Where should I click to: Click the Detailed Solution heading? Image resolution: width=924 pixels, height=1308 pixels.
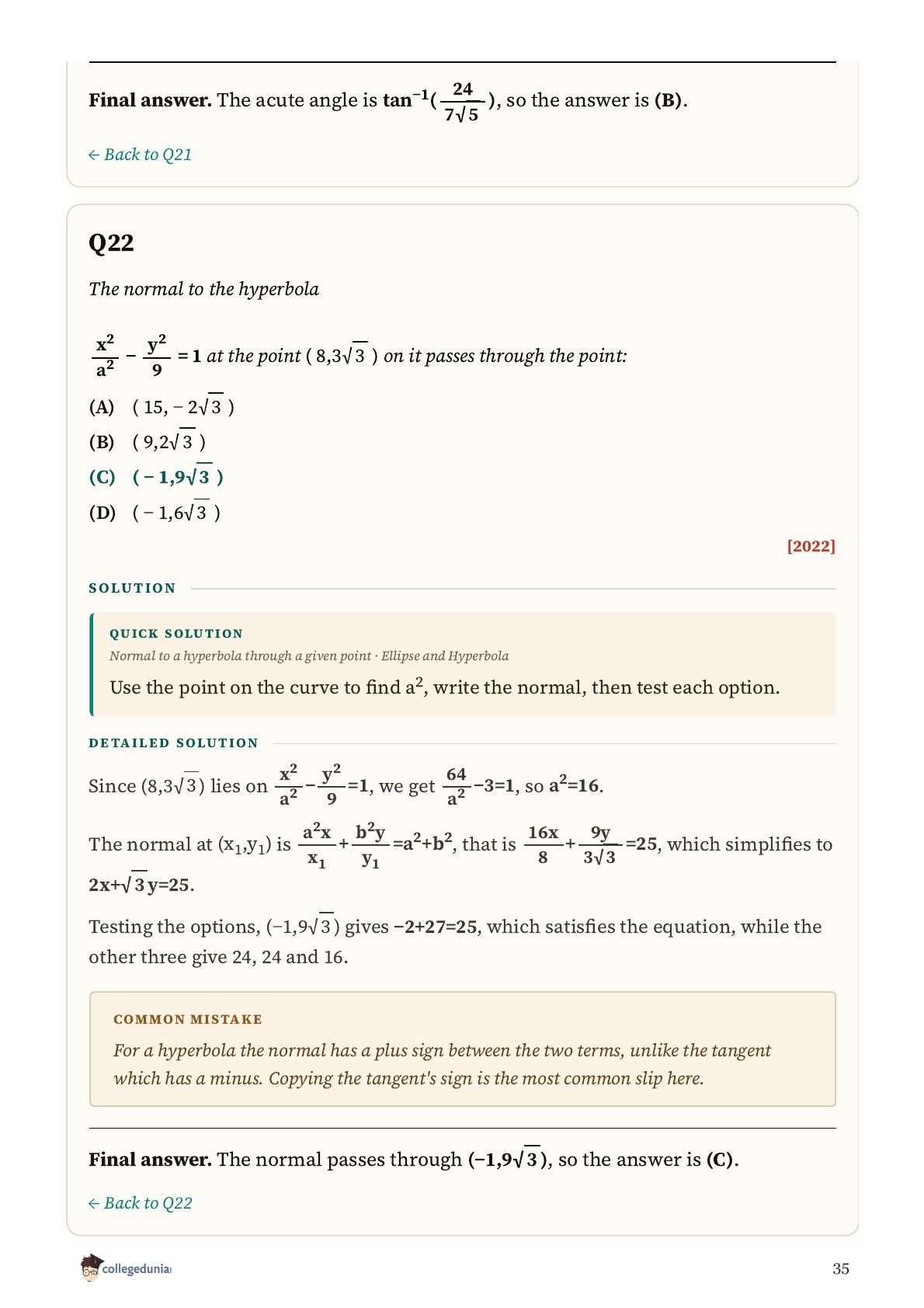173,743
